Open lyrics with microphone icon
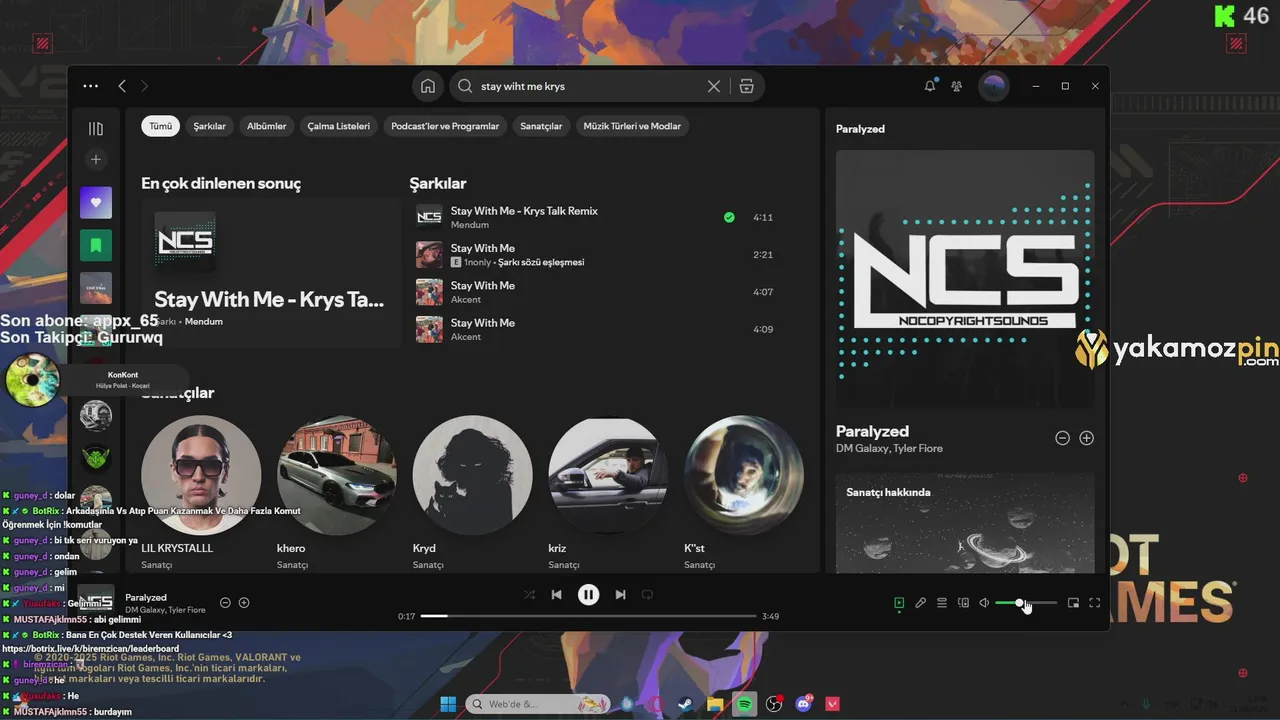Screen dimensions: 1280x720 click(x=920, y=603)
